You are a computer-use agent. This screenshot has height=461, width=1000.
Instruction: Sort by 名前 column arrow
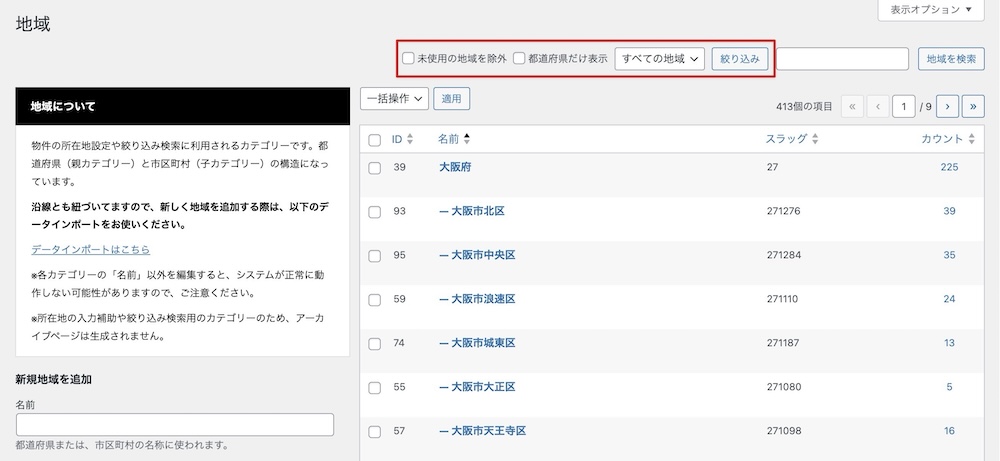click(466, 139)
